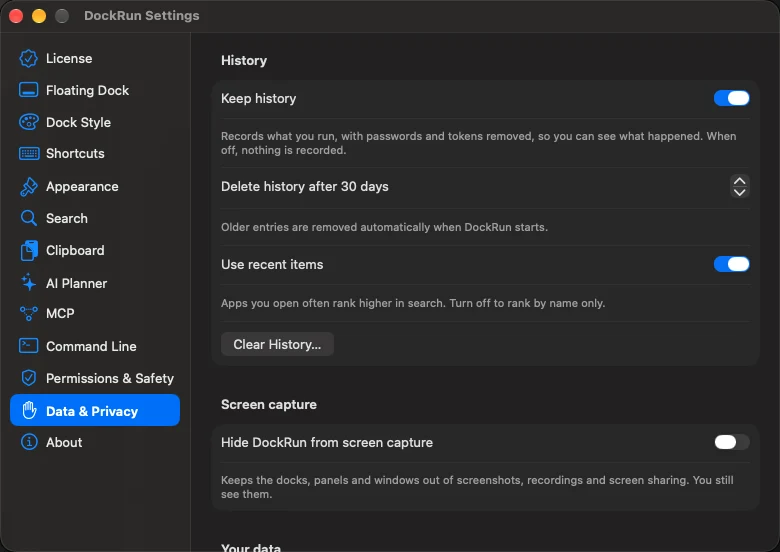
Task: Open the About pane
Action: [95, 442]
